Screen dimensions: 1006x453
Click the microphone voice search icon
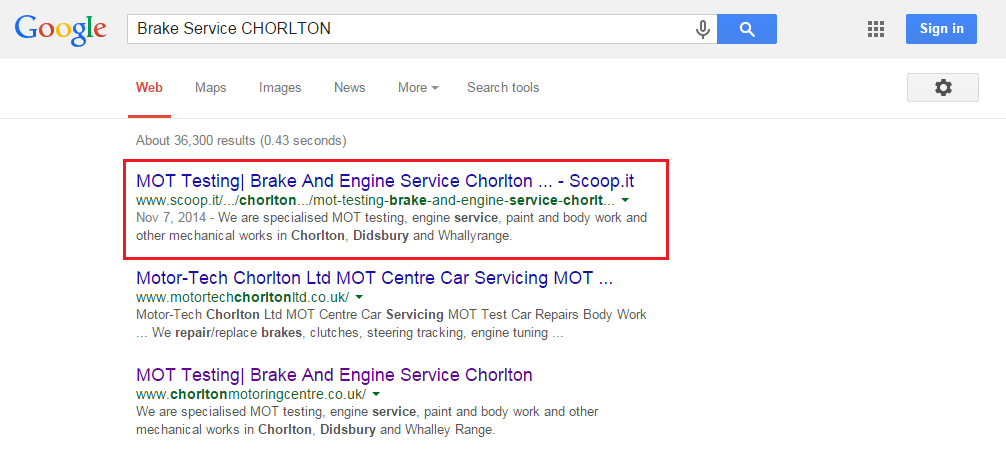click(703, 29)
